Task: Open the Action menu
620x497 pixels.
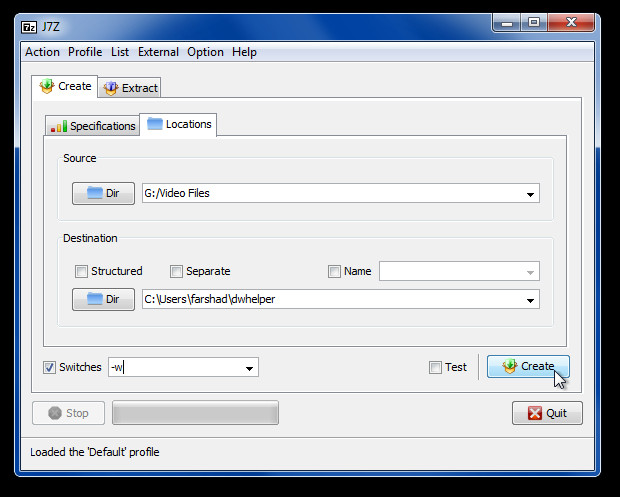Action: (42, 52)
